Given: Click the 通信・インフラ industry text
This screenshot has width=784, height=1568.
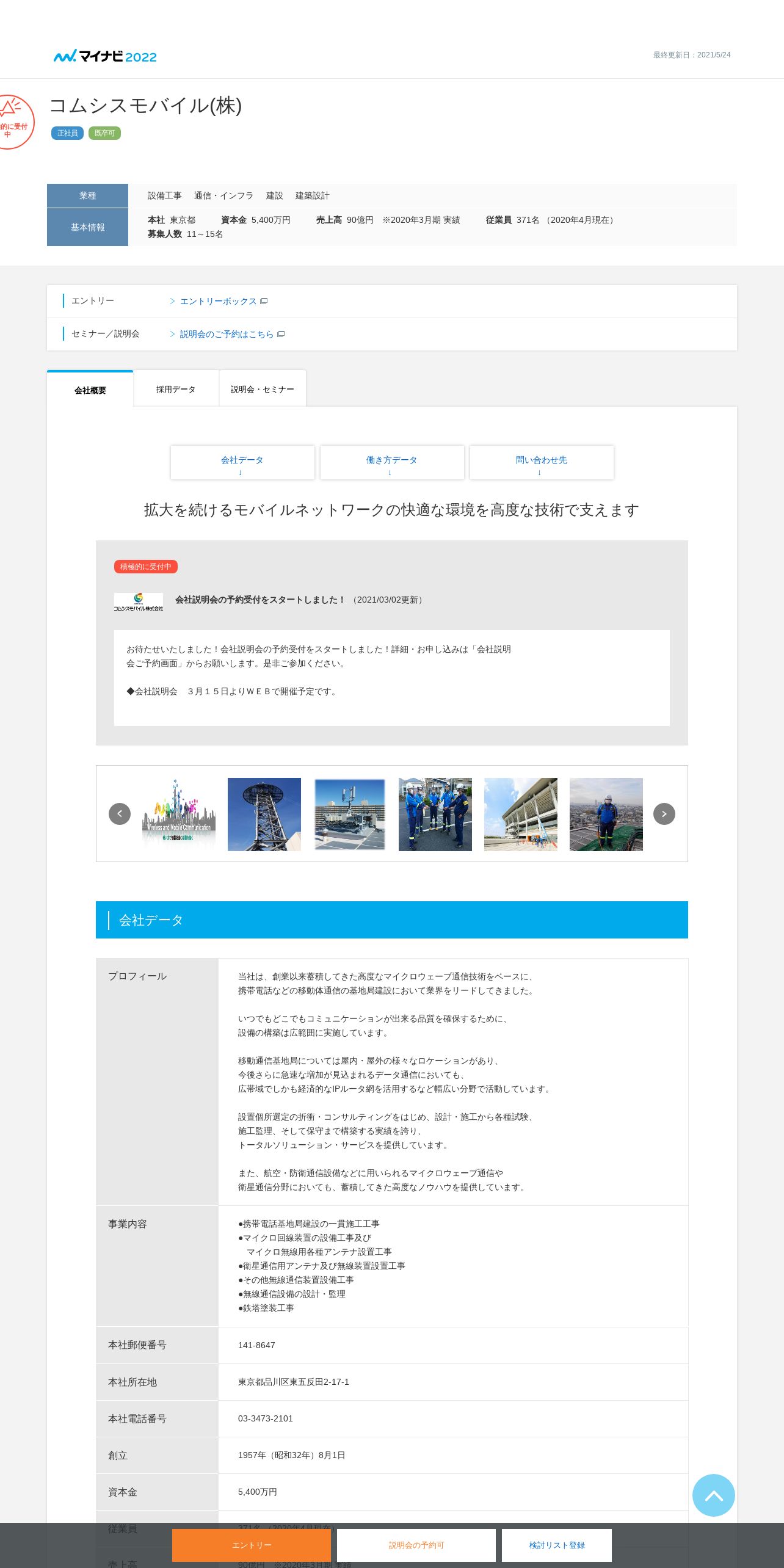Looking at the screenshot, I should pyautogui.click(x=224, y=196).
